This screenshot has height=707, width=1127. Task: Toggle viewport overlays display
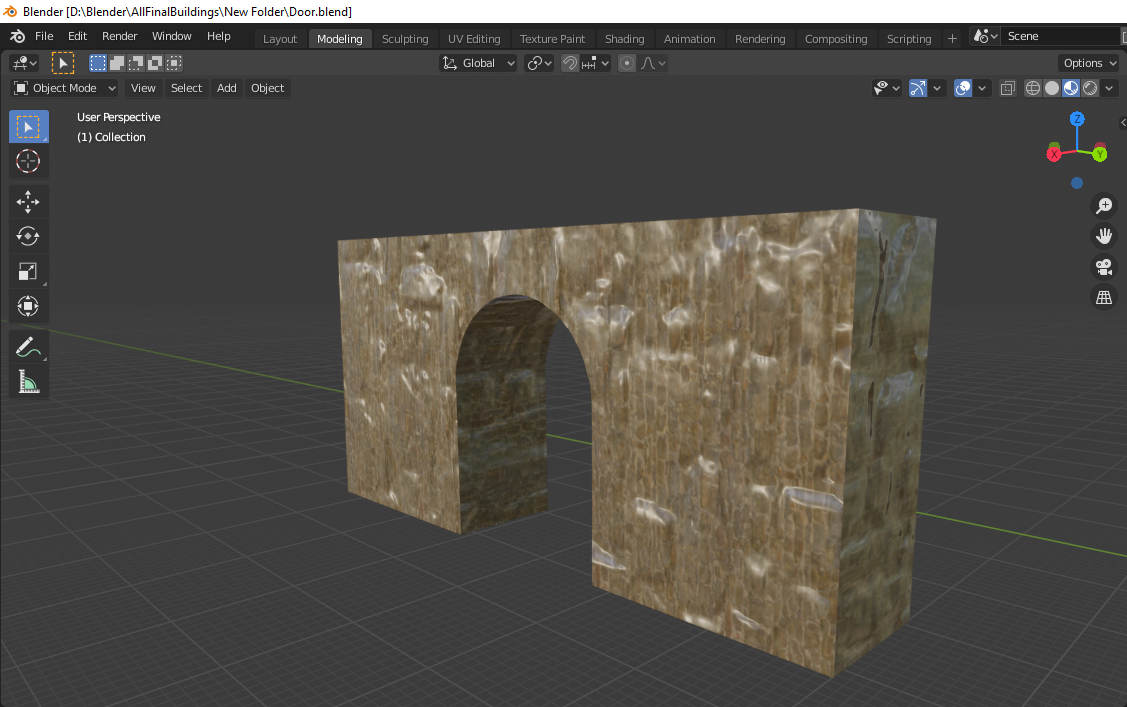(x=962, y=88)
